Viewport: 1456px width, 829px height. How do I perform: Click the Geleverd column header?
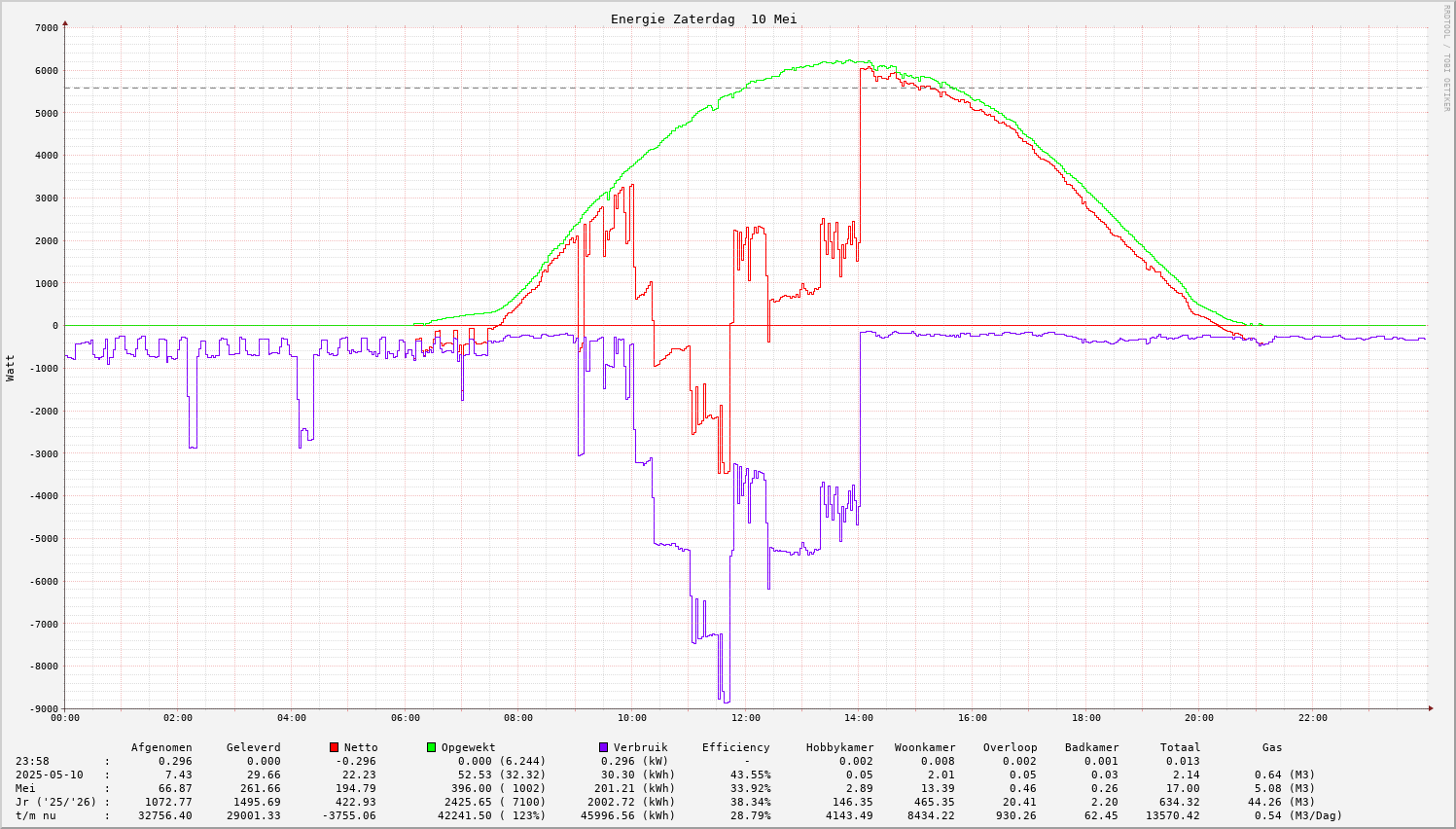coord(253,747)
